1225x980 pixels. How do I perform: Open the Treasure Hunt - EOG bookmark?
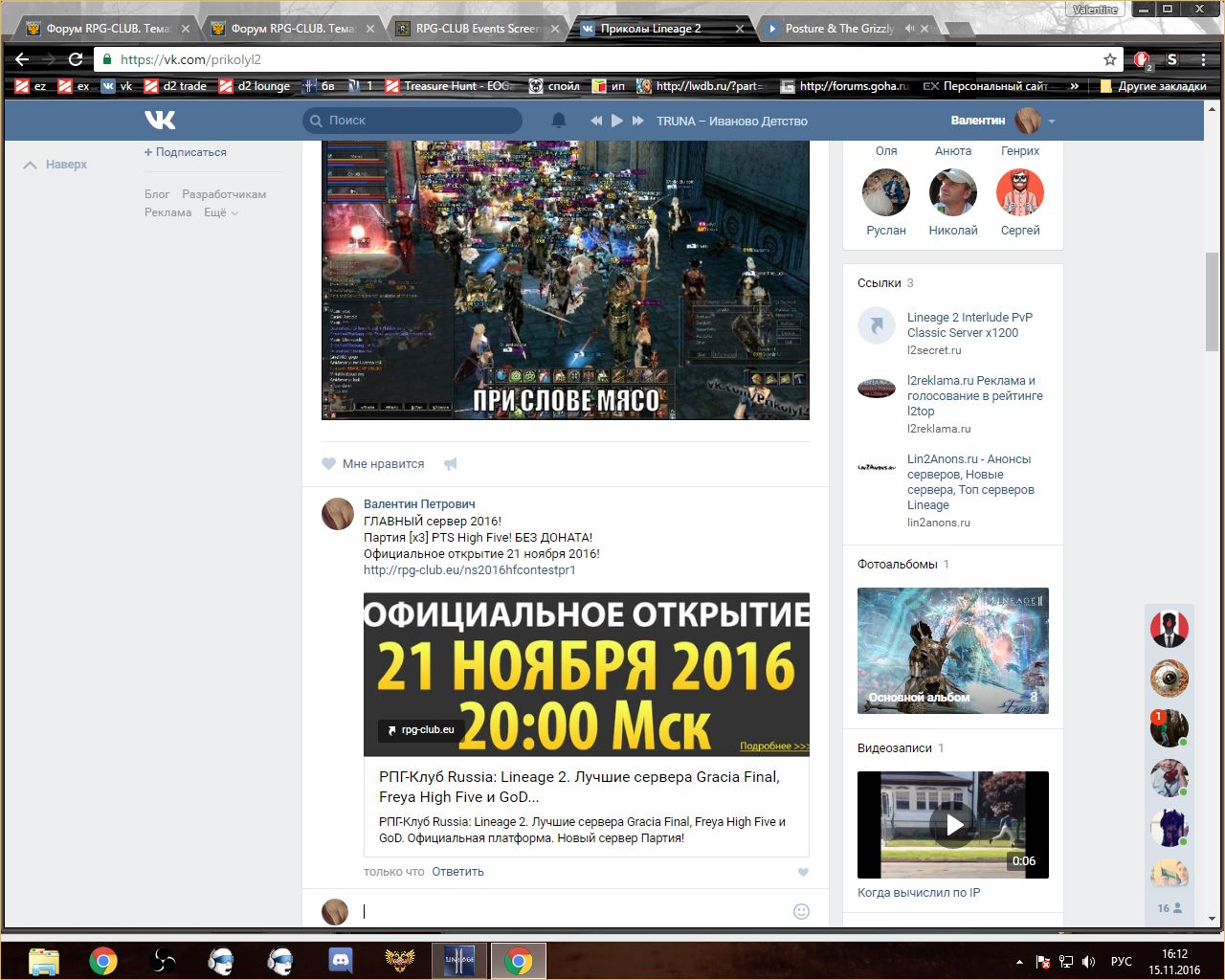pyautogui.click(x=449, y=86)
